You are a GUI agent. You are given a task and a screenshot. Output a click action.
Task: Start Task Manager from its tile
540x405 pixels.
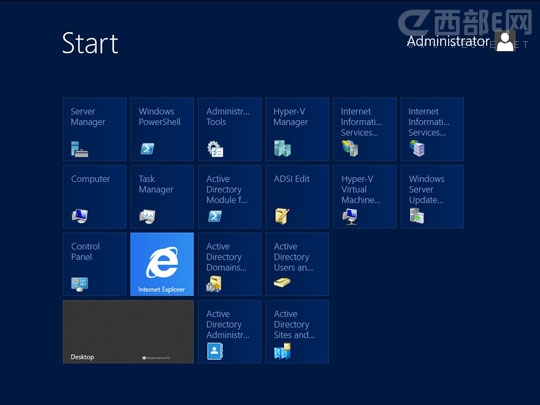[x=162, y=197]
